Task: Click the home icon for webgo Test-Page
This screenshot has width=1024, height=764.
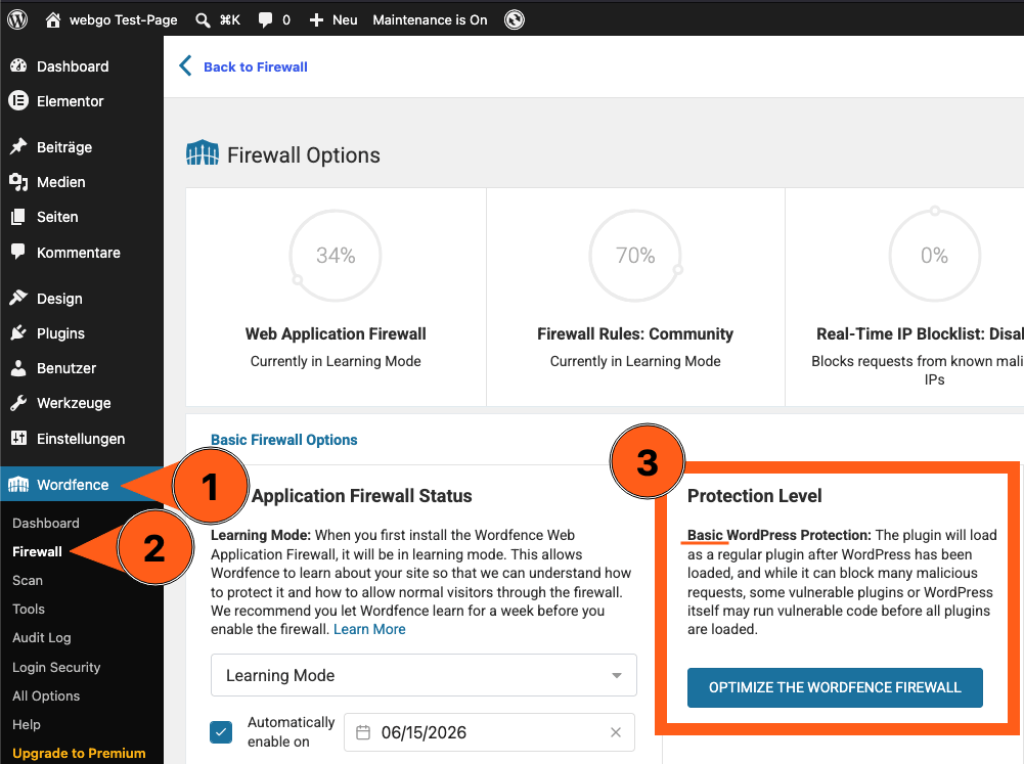Action: point(53,20)
